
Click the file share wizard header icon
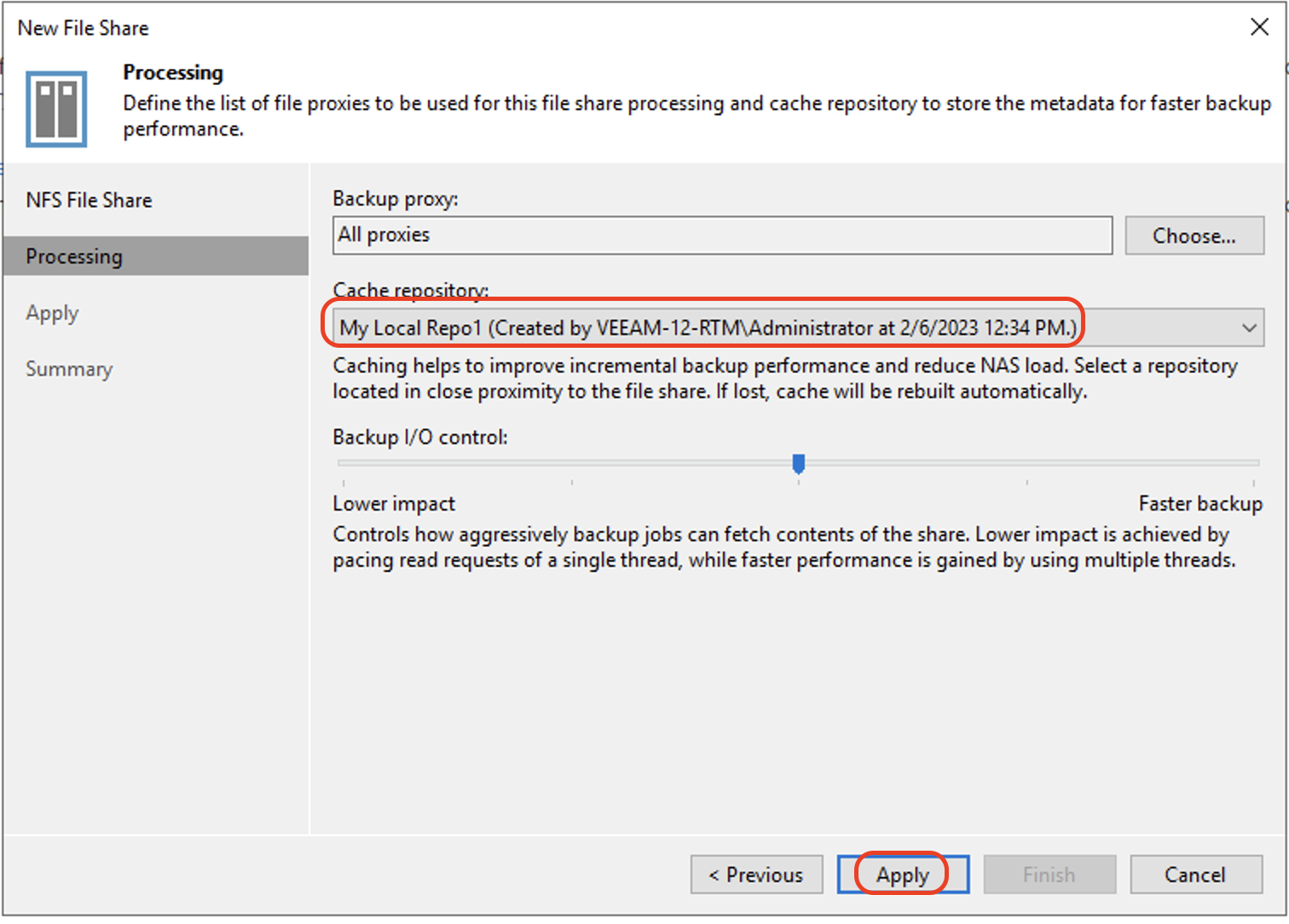tap(56, 109)
